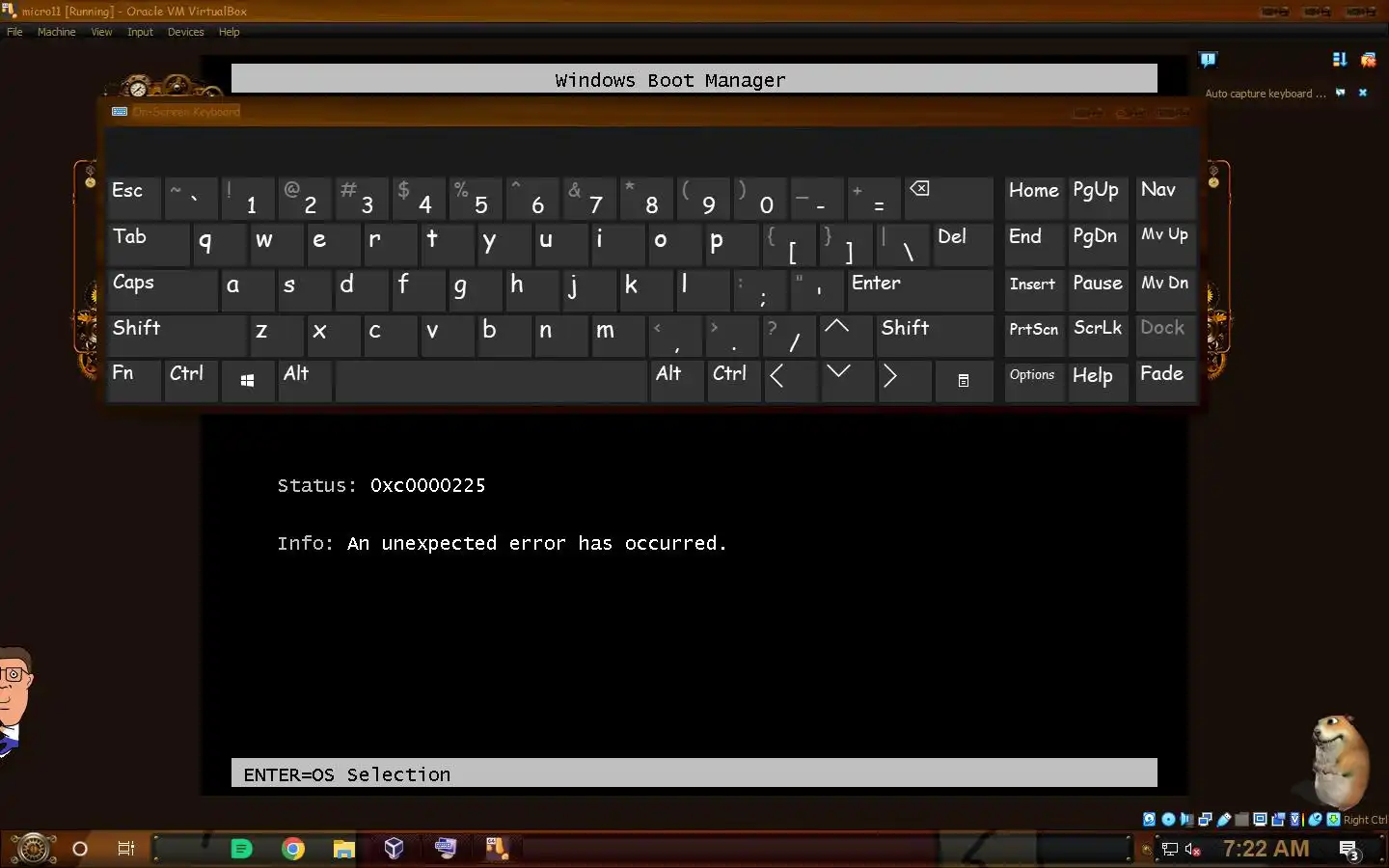Toggle the left Alt key

pos(305,380)
